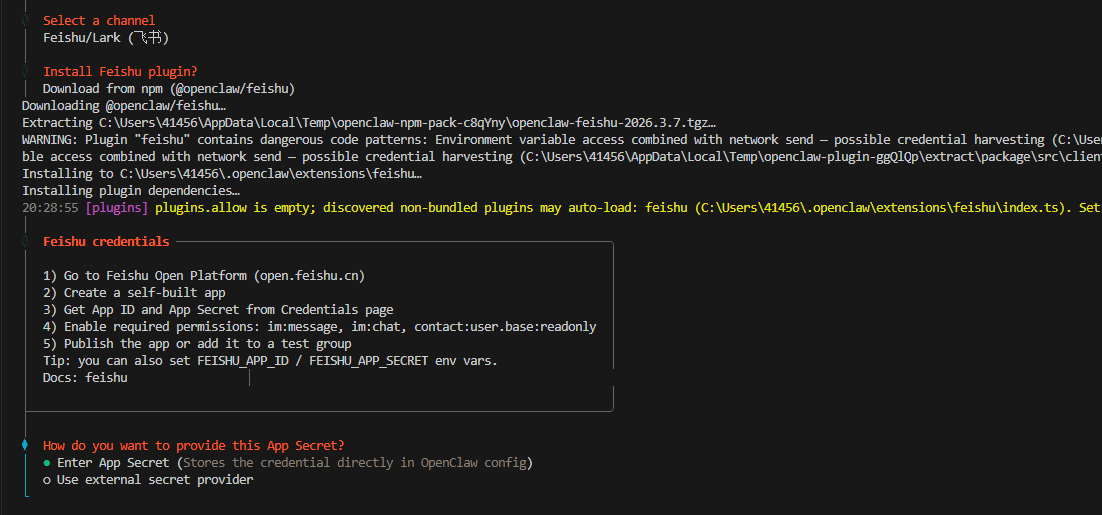1102x515 pixels.
Task: Click the Extracting openclaw-feishu-2026.3.7.tgz line
Action: click(369, 122)
